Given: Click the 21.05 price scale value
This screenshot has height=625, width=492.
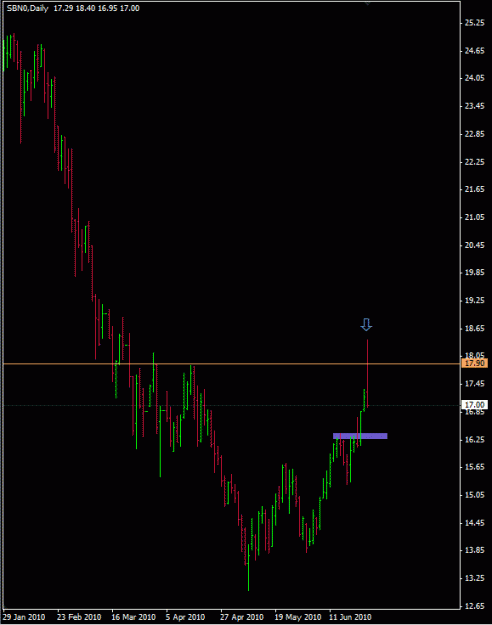Looking at the screenshot, I should [474, 217].
